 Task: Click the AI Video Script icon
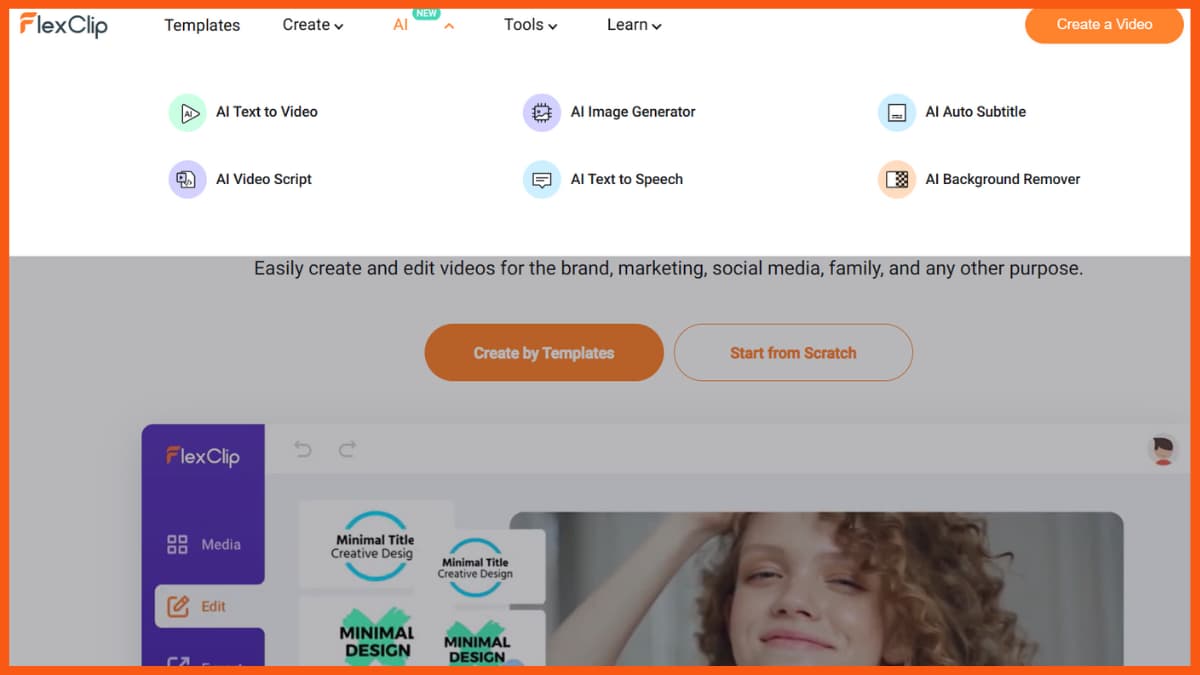pos(187,180)
